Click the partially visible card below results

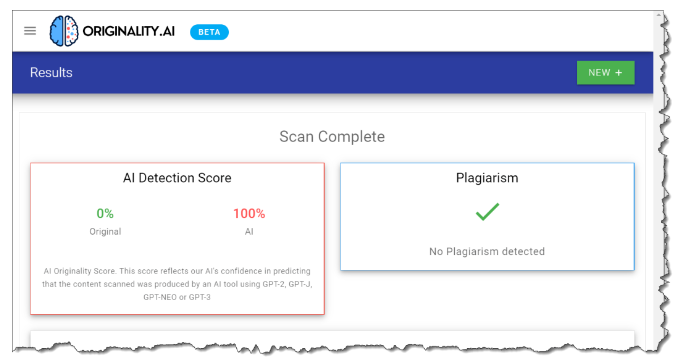point(332,338)
